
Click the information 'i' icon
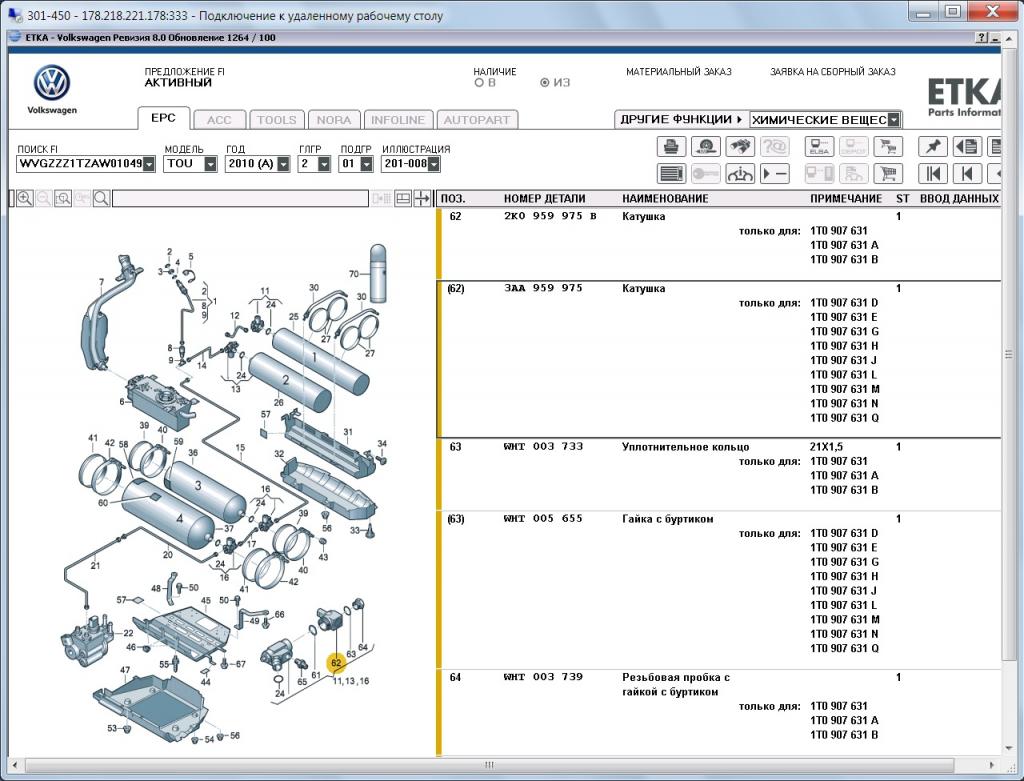click(x=739, y=174)
